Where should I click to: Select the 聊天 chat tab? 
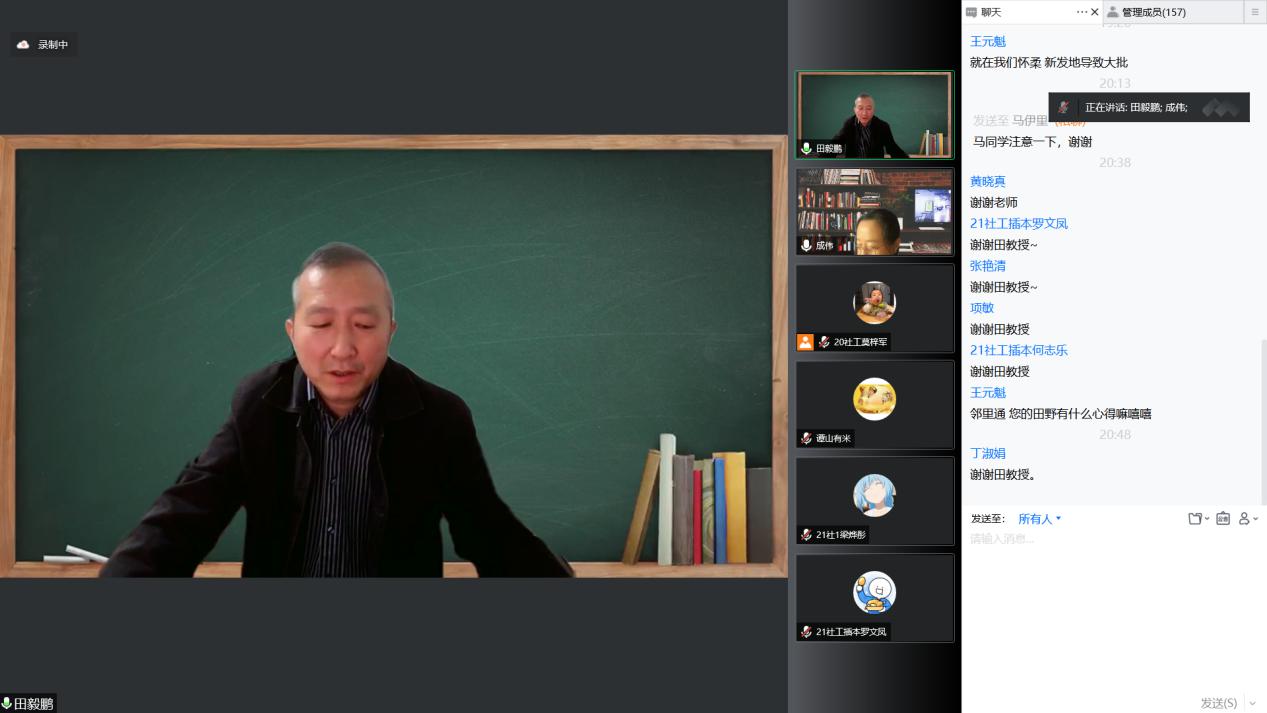point(990,12)
